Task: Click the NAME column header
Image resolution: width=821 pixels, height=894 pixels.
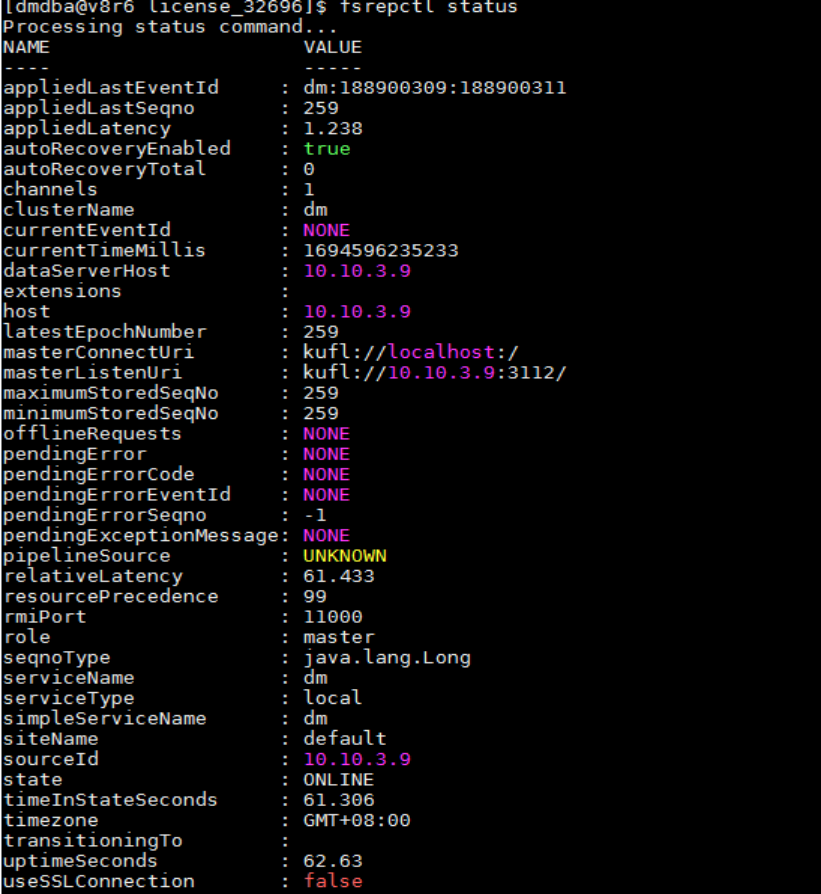Action: click(26, 47)
